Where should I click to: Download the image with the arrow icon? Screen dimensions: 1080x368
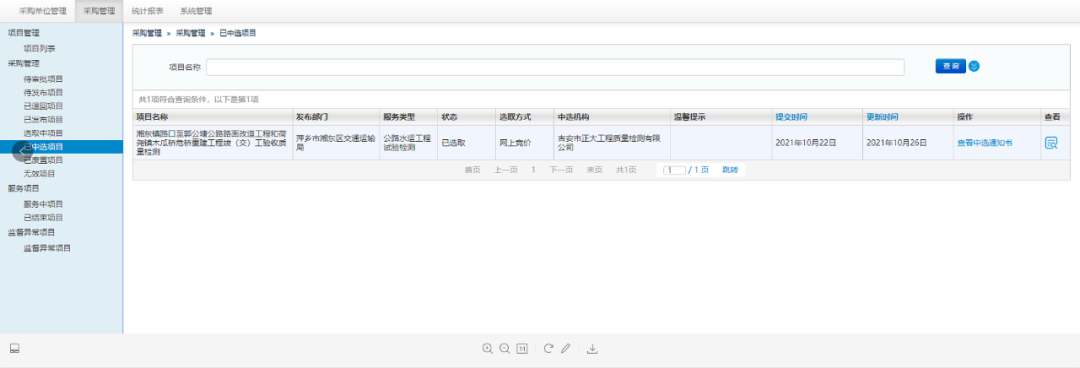click(x=592, y=349)
